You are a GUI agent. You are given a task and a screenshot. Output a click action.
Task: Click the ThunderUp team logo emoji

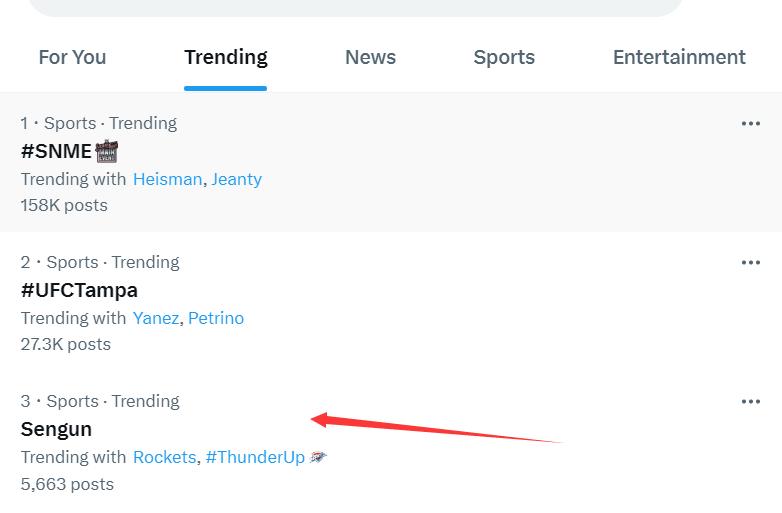pos(318,457)
